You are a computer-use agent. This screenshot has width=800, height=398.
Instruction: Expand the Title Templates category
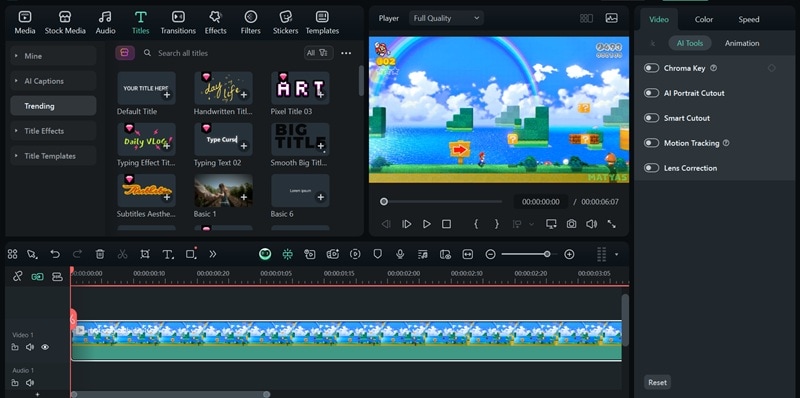pyautogui.click(x=53, y=156)
